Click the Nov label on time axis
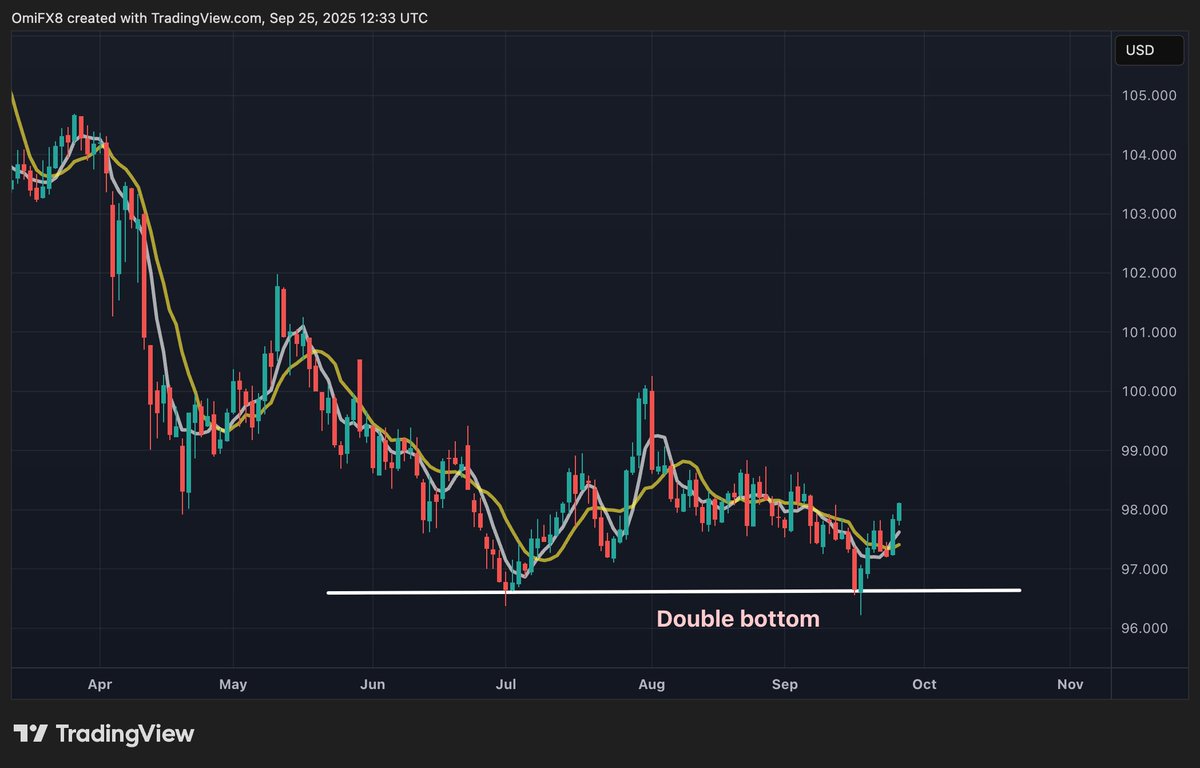 [x=1070, y=685]
